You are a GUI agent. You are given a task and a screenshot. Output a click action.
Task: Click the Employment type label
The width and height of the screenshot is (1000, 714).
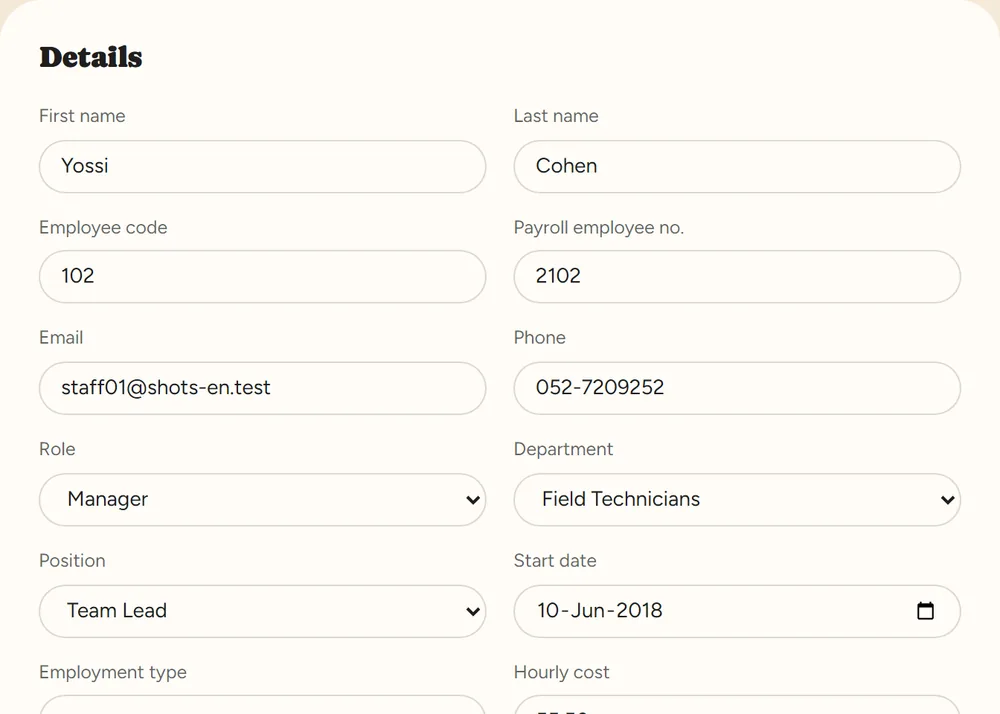coord(113,673)
